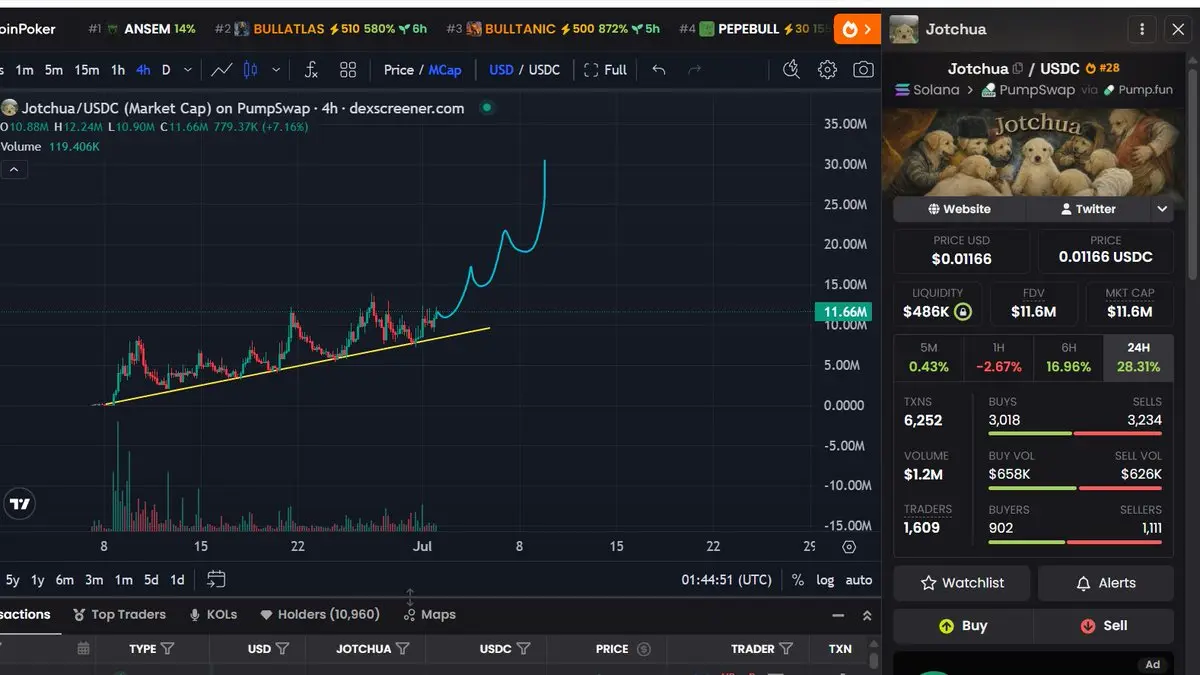
Task: Open the token Website link
Action: [959, 209]
